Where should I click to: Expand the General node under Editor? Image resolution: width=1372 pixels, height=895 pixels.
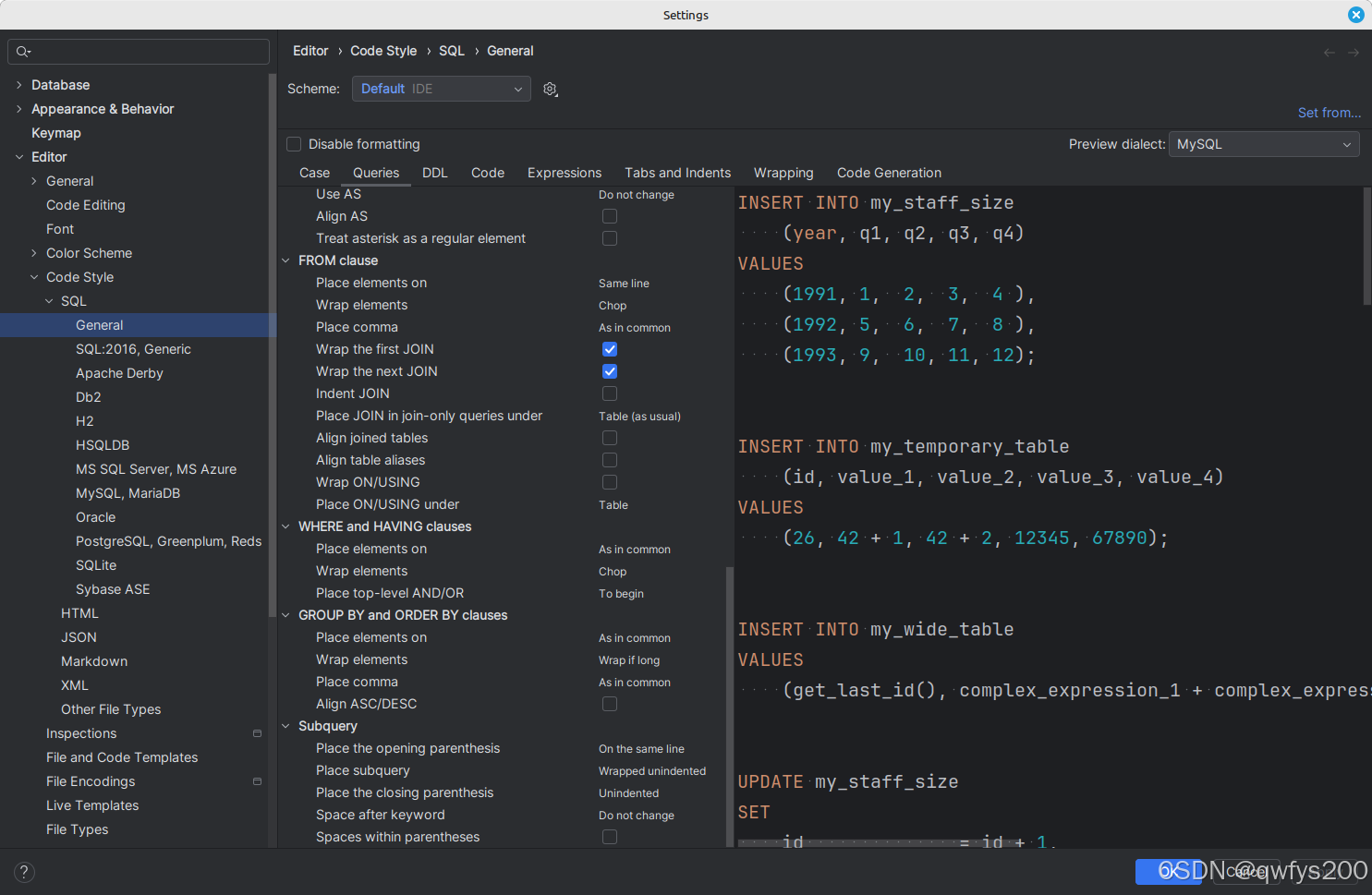(34, 181)
